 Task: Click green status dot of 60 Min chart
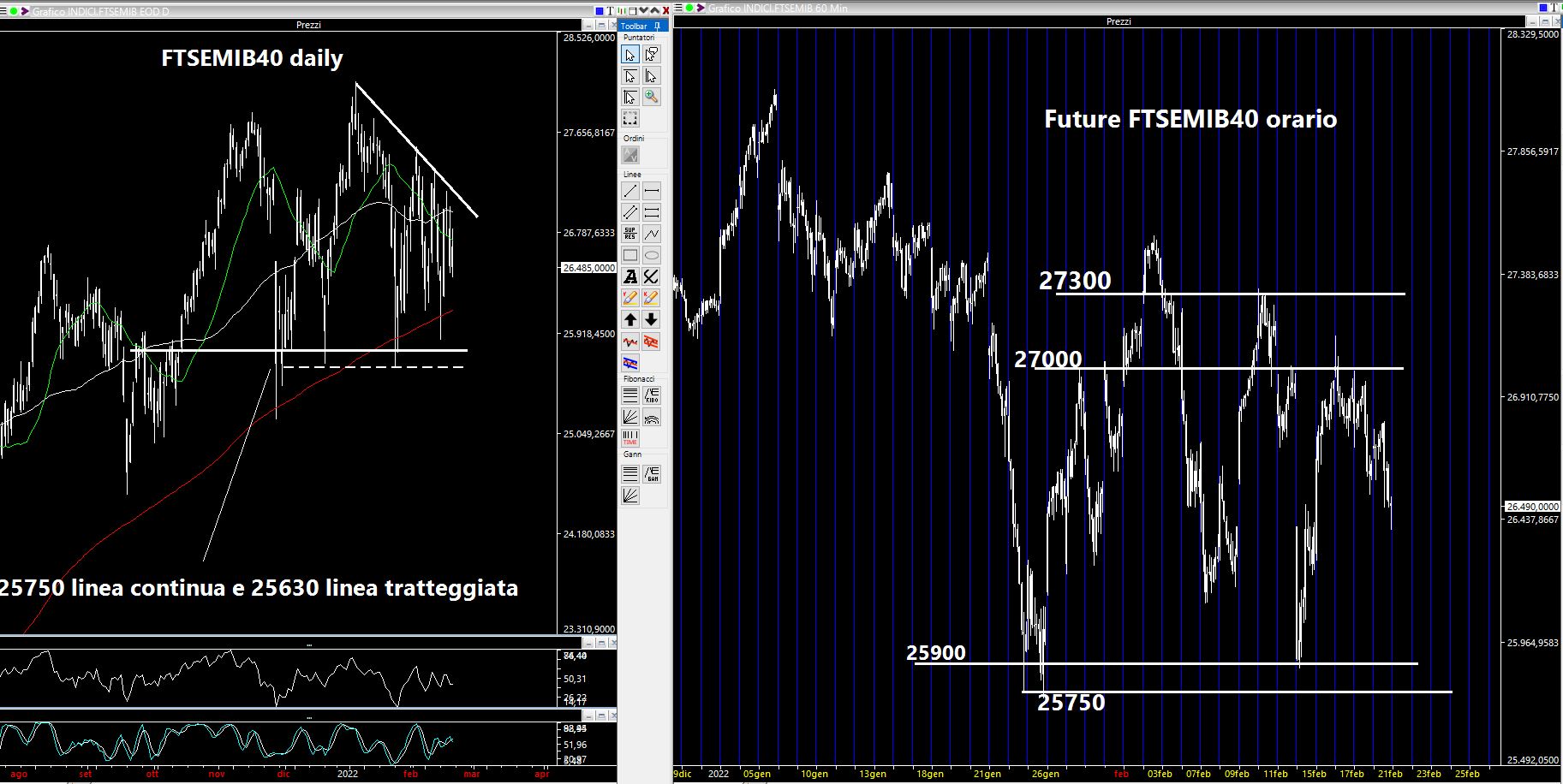689,8
